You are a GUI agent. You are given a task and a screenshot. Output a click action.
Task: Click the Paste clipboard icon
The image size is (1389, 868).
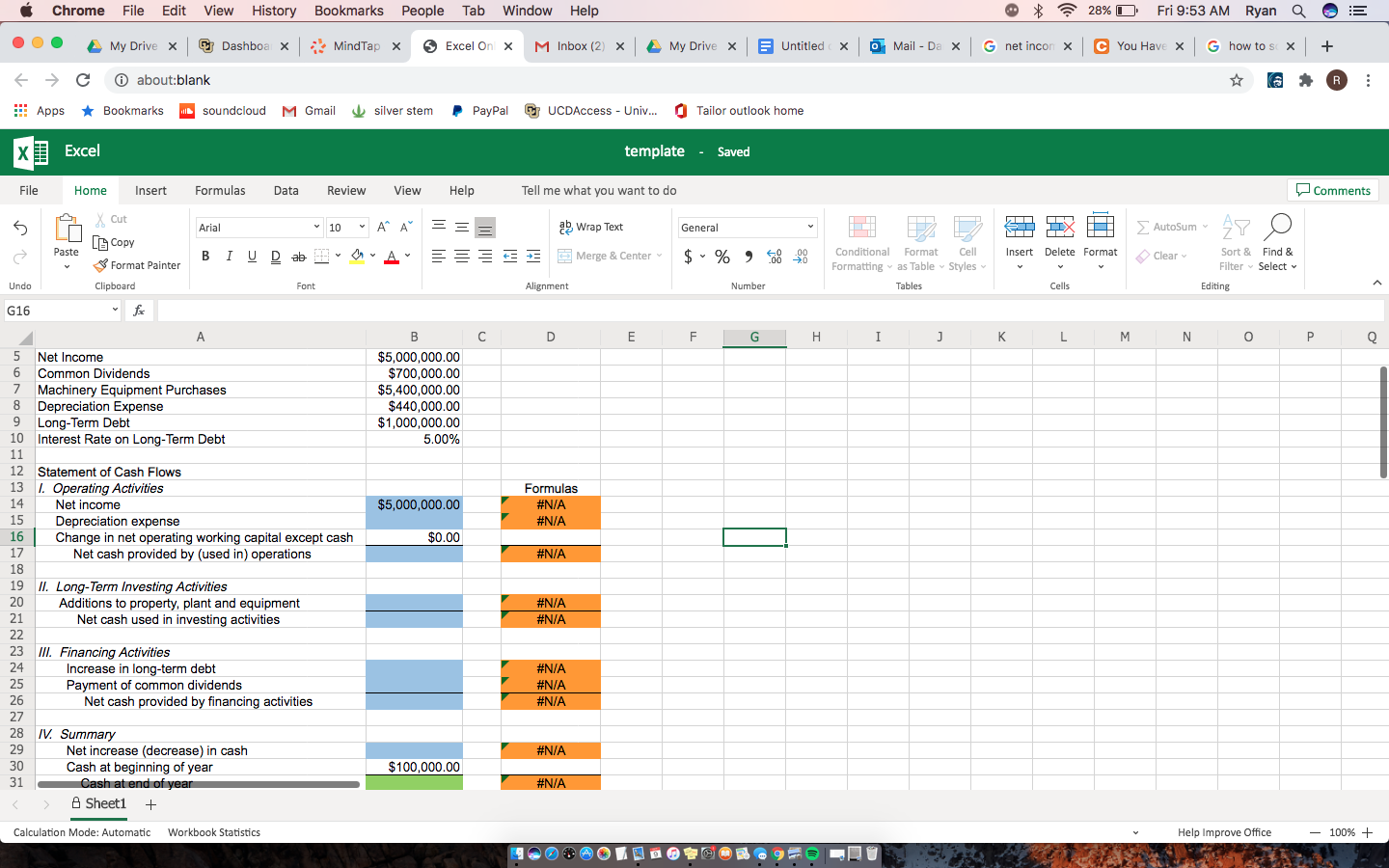click(67, 229)
